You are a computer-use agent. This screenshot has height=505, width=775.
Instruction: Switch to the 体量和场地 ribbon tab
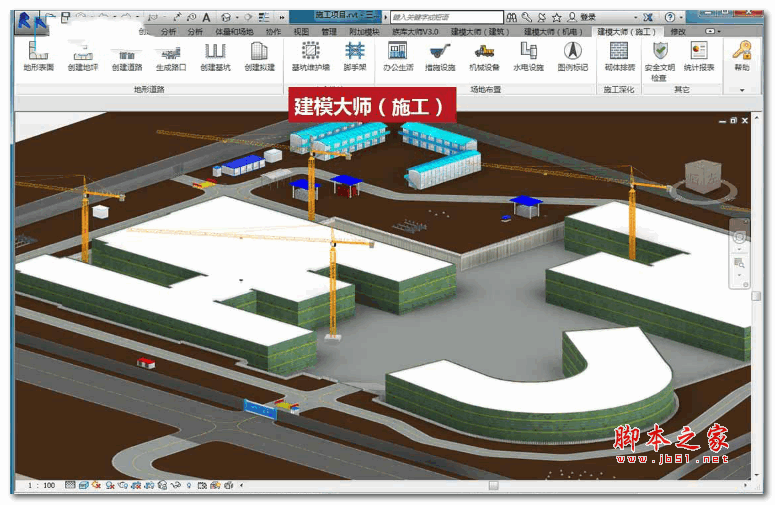(234, 32)
